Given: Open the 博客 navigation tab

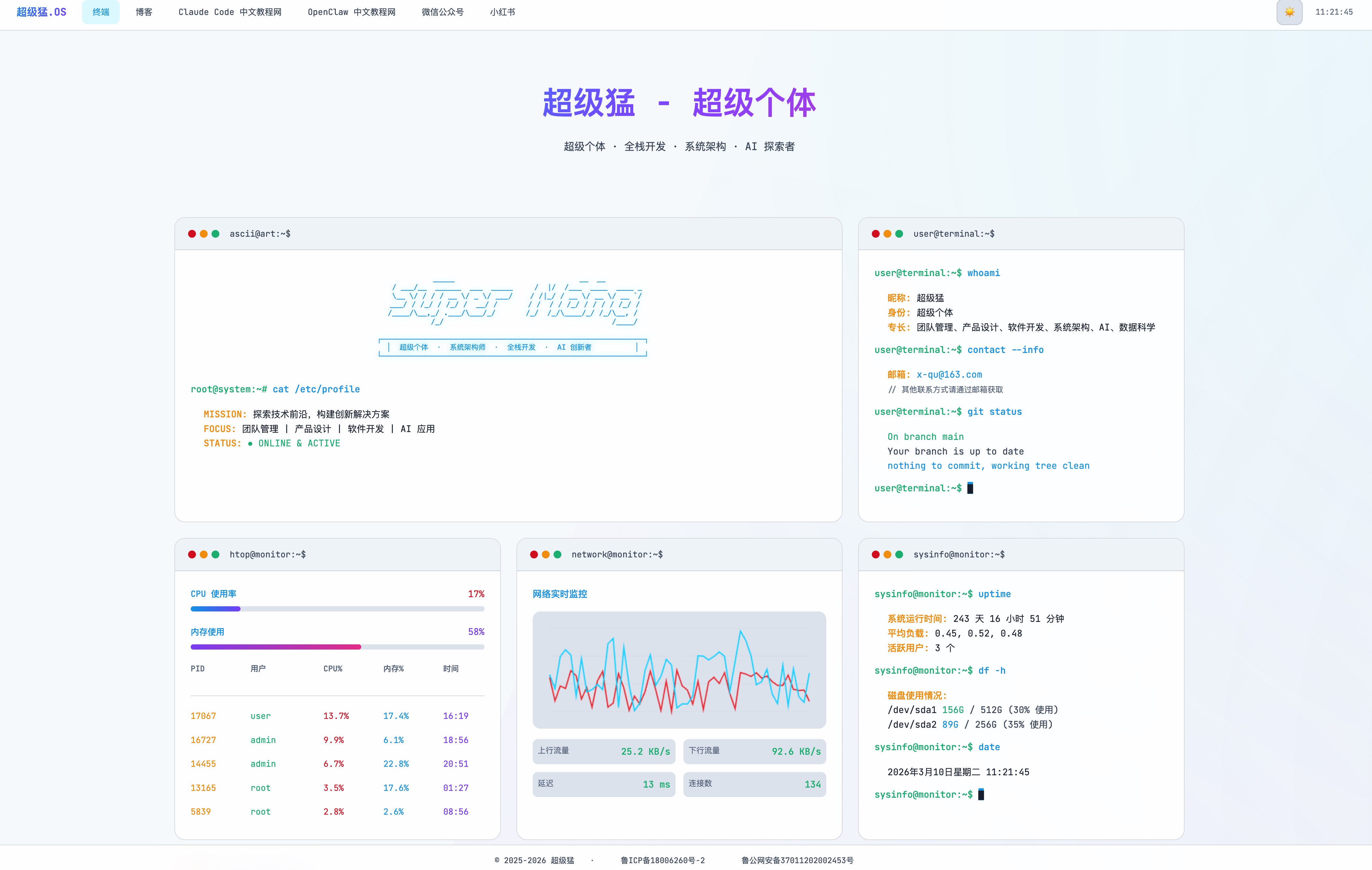Looking at the screenshot, I should tap(144, 12).
